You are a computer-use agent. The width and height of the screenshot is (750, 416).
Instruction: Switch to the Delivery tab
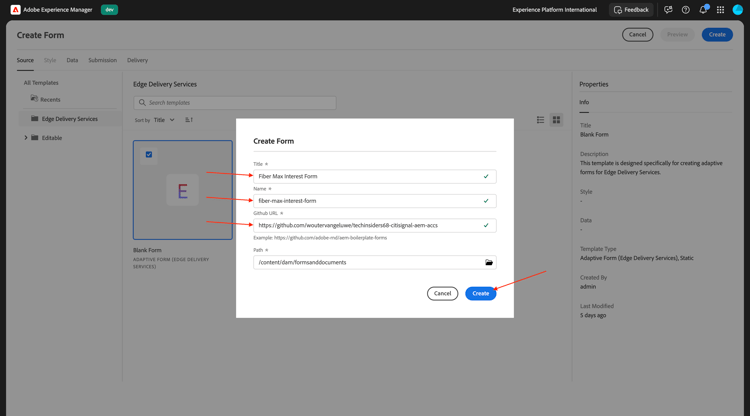coord(137,60)
